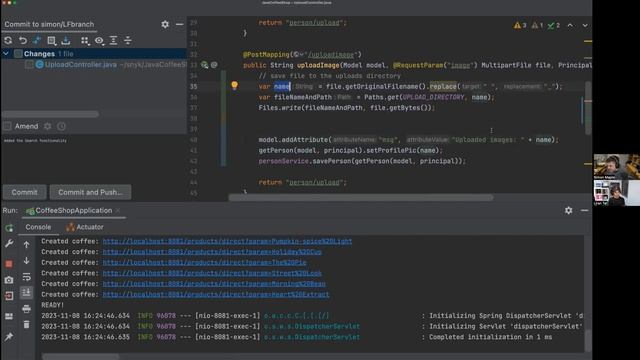Click the camera thread dump icon
The image size is (640, 360).
[x=9, y=280]
